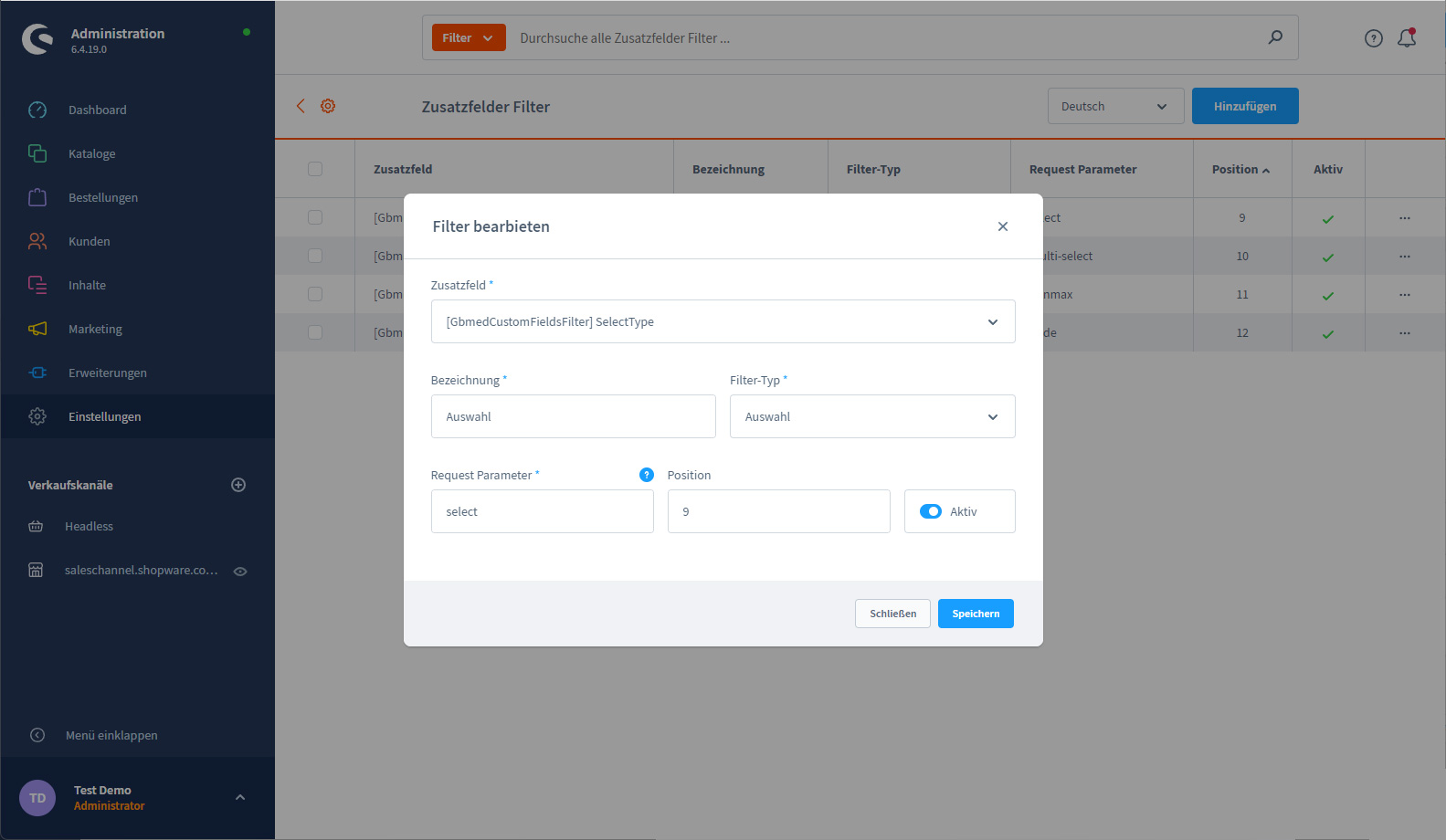Click the Request Parameter input field
This screenshot has width=1446, height=840.
pyautogui.click(x=542, y=511)
